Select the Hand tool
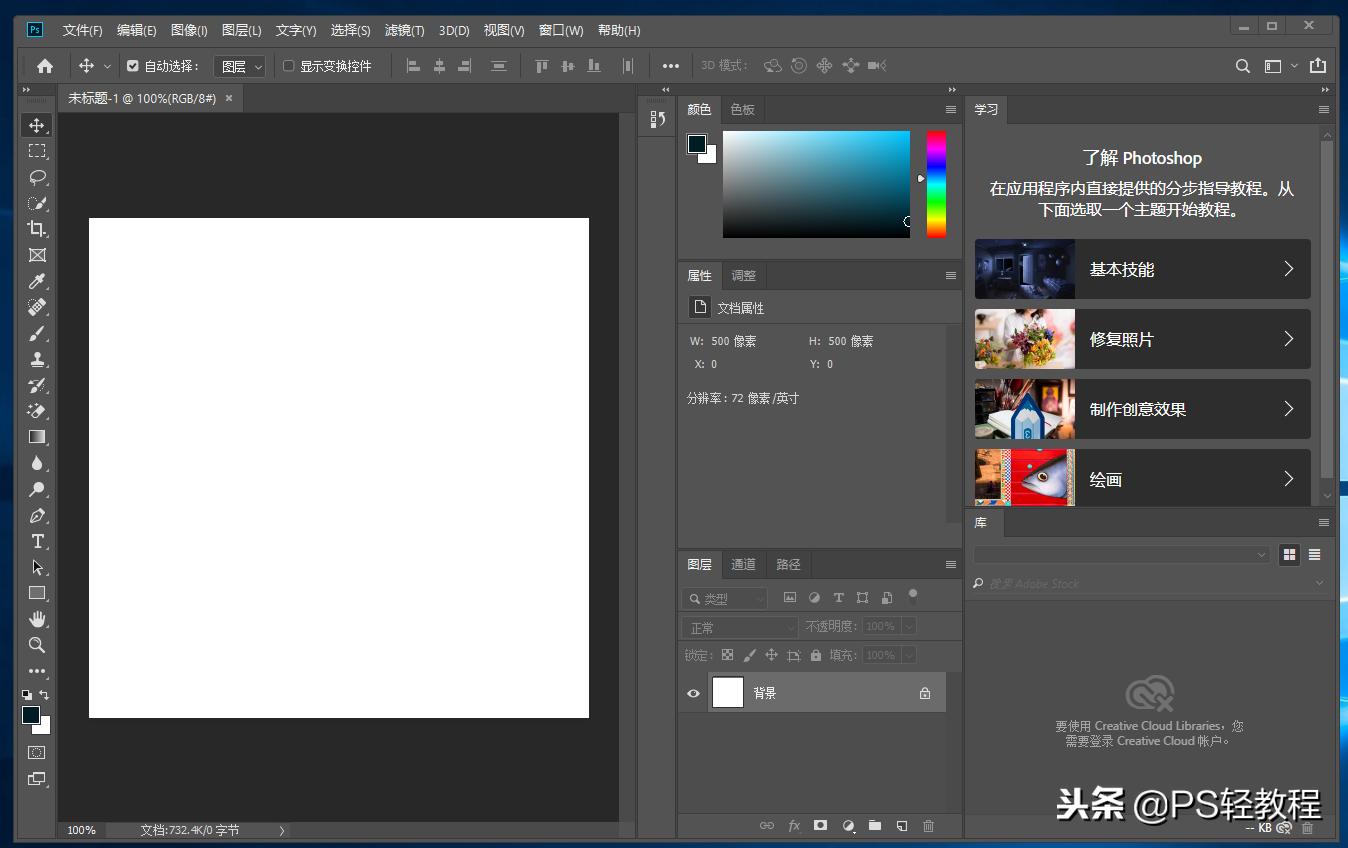The width and height of the screenshot is (1348, 848). (37, 619)
